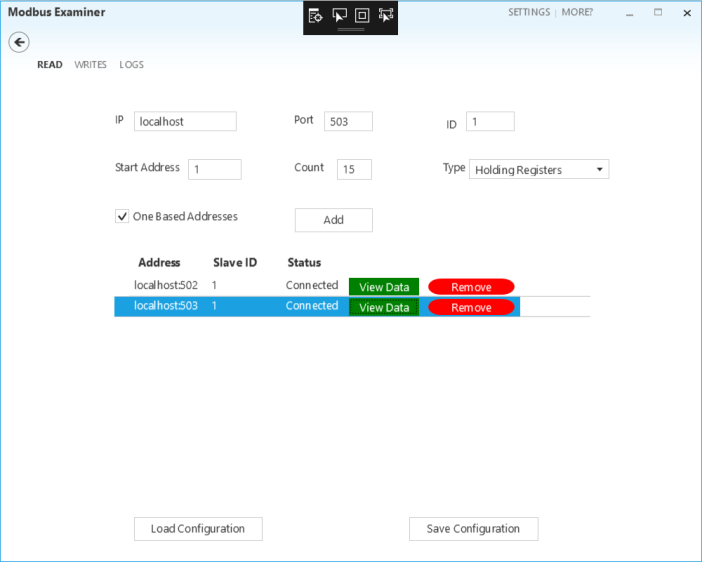Switch to the WRITES tab

pos(90,65)
